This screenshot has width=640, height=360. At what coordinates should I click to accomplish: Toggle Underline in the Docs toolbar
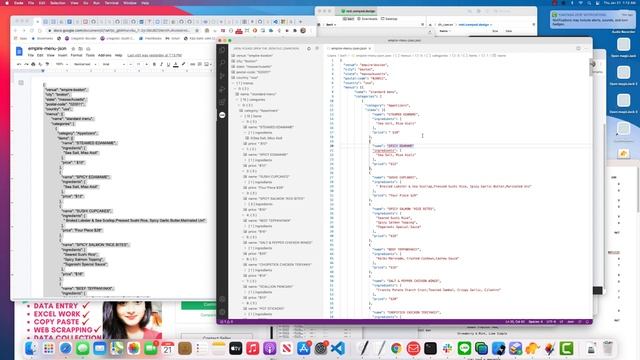[168, 64]
